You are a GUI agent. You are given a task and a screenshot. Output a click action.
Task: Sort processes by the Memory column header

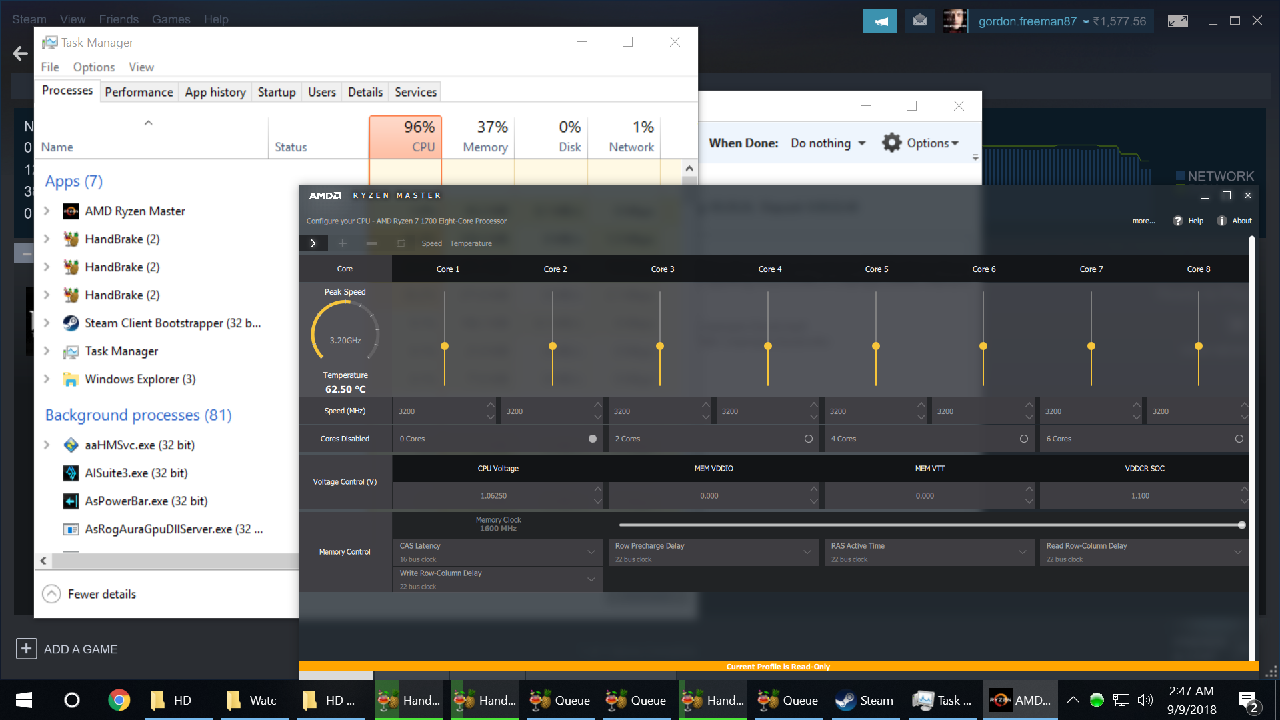click(x=478, y=137)
